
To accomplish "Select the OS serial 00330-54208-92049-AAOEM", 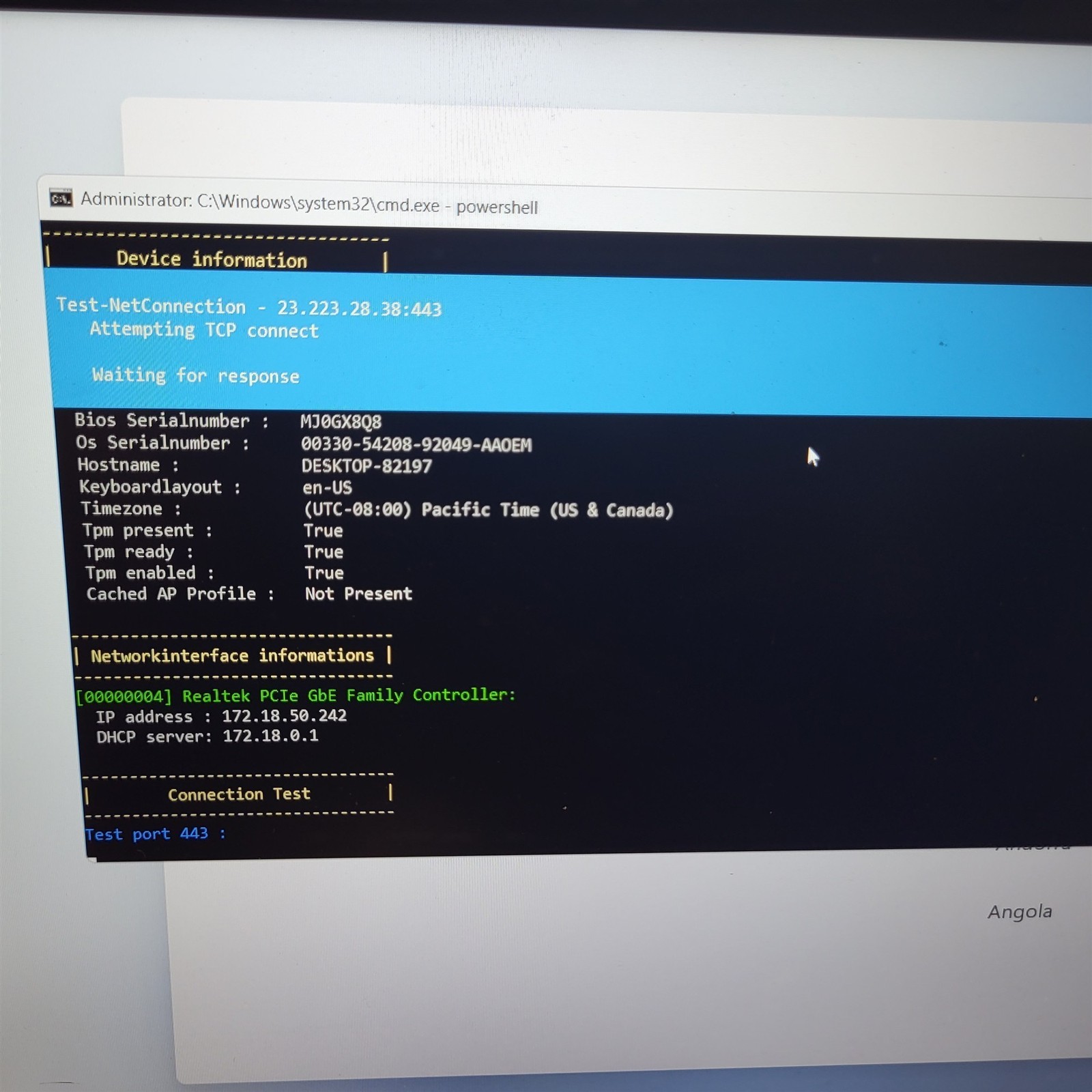I will (416, 445).
